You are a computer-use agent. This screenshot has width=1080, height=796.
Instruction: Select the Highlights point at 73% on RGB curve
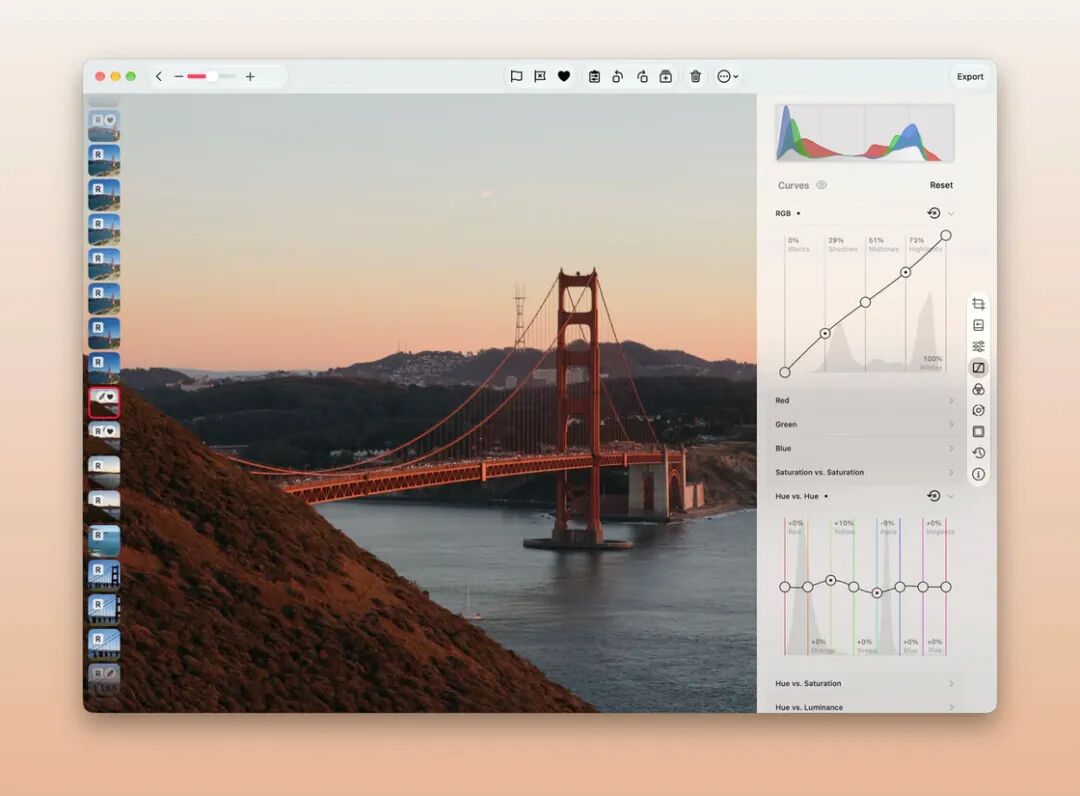[906, 273]
